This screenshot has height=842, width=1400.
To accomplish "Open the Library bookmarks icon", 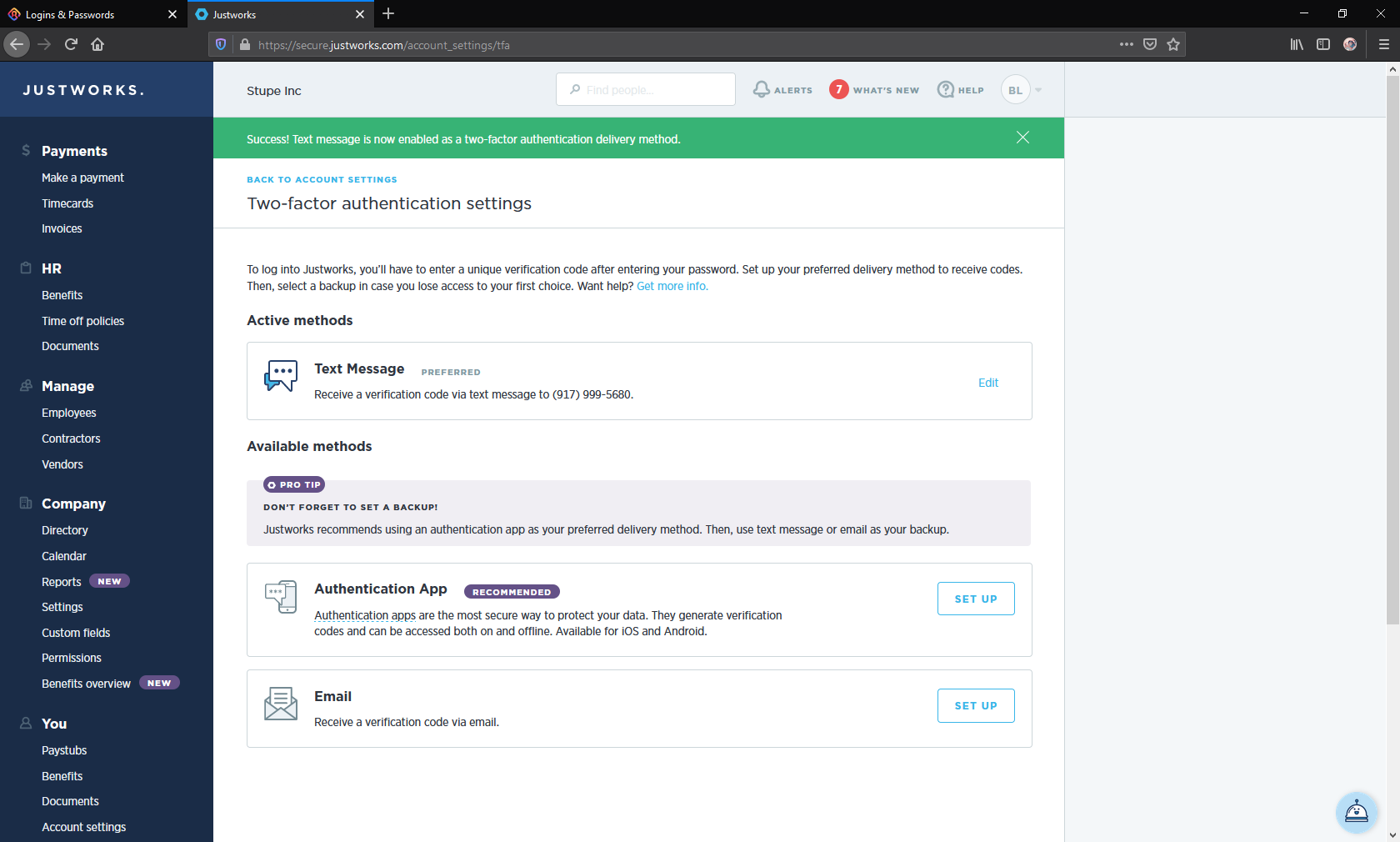I will click(1297, 44).
